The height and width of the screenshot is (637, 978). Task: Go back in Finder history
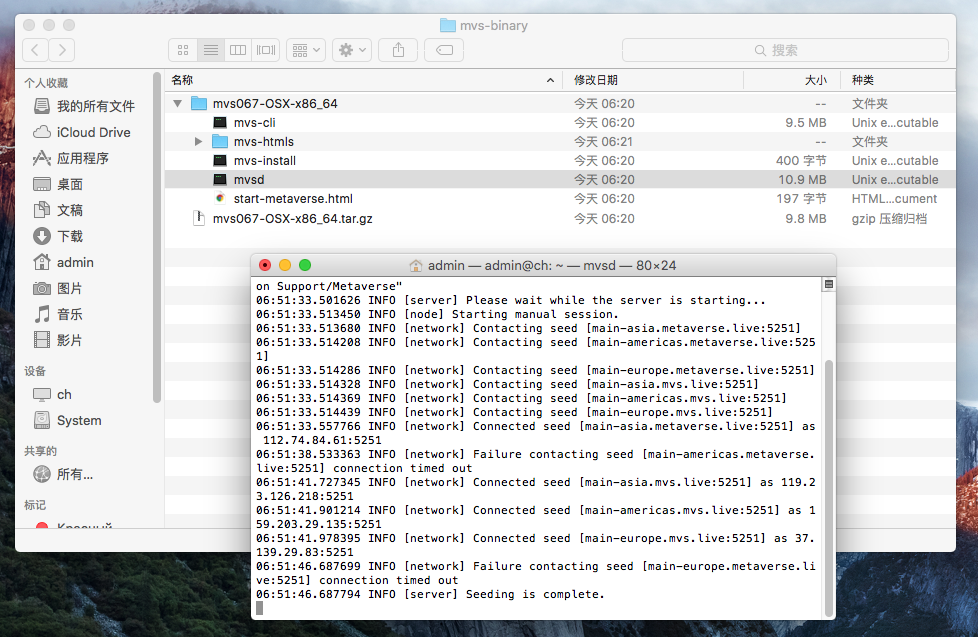(35, 50)
